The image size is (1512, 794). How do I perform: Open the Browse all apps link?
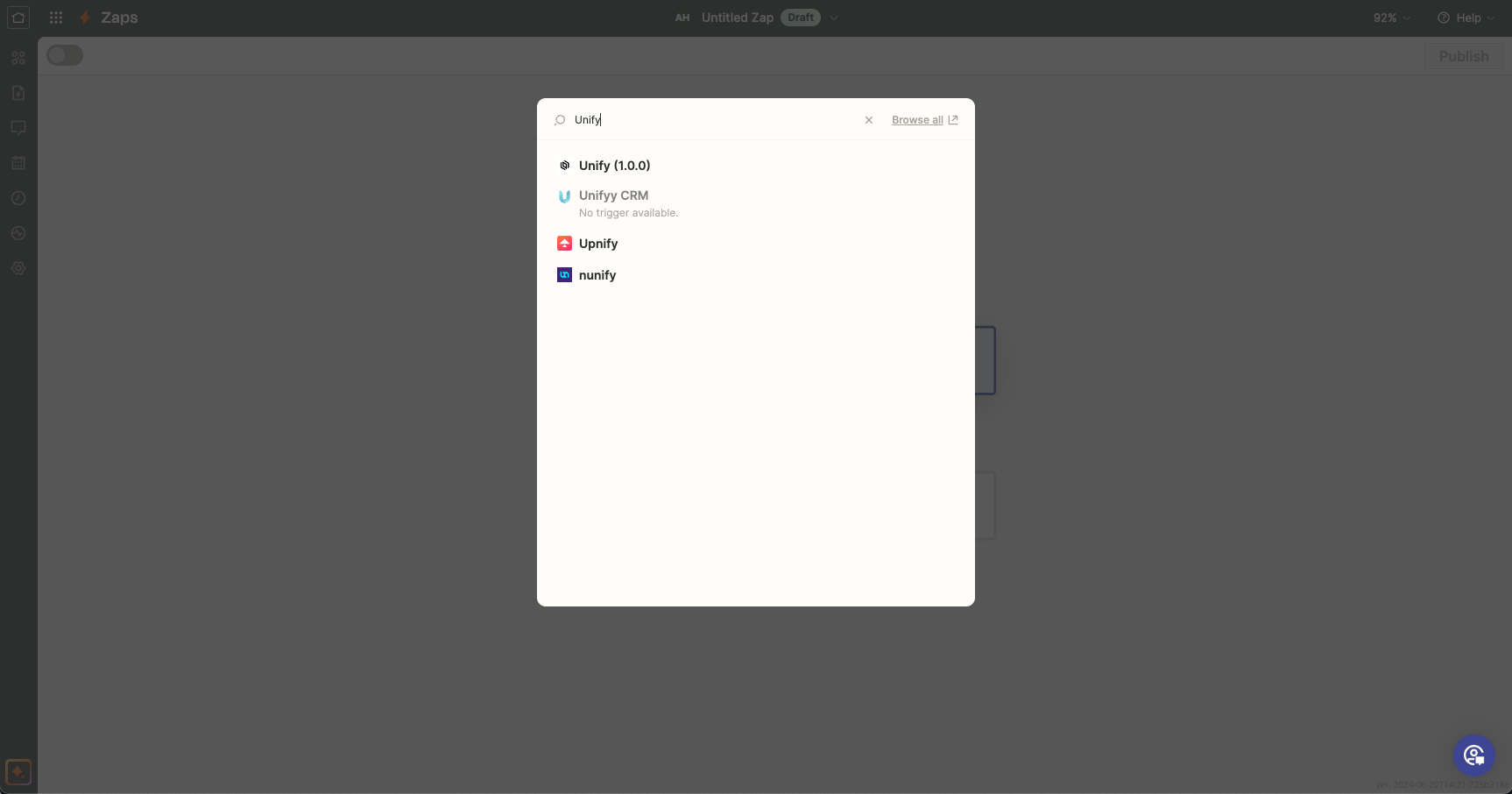coord(918,120)
